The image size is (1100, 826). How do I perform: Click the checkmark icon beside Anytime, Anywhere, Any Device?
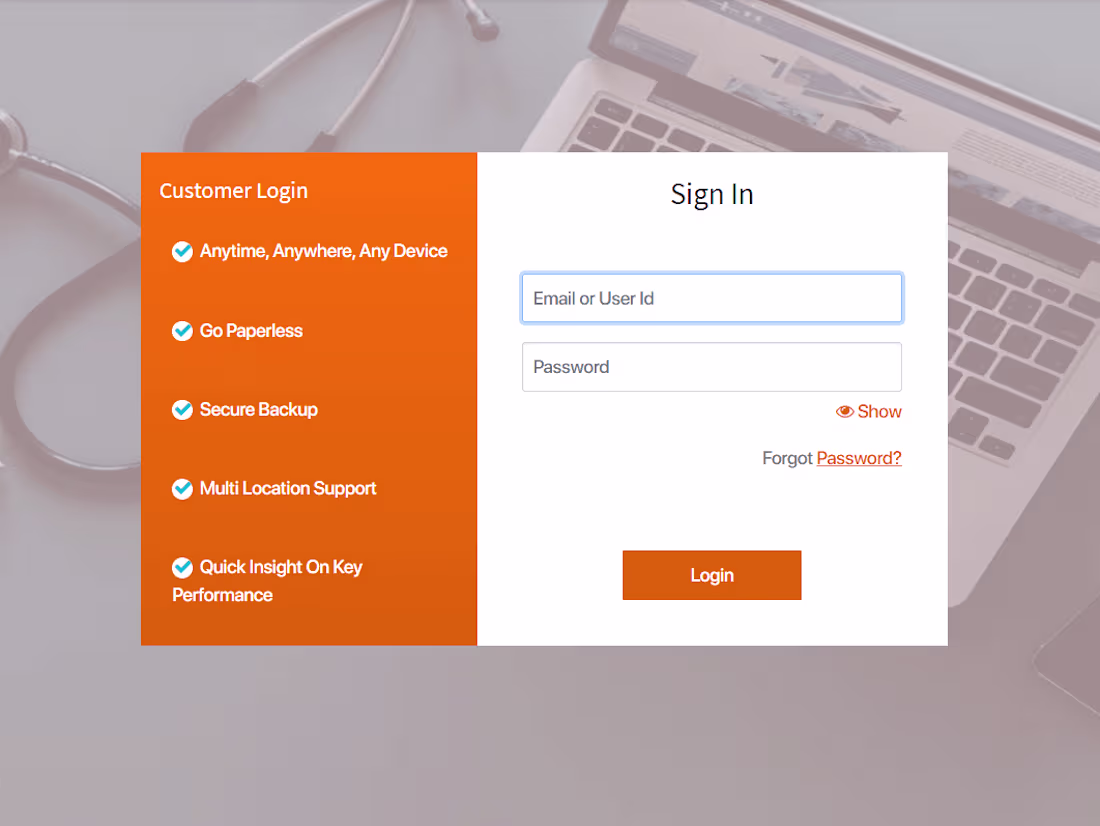coord(182,251)
